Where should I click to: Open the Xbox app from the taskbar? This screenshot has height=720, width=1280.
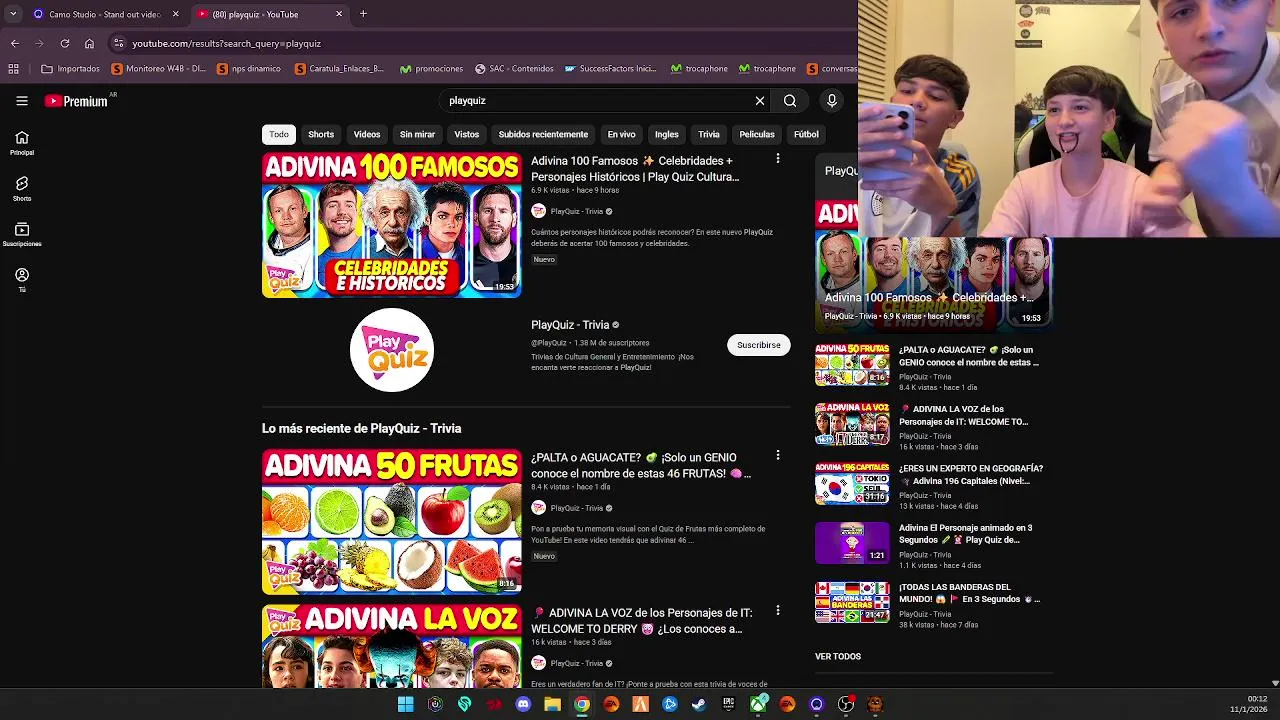[758, 705]
